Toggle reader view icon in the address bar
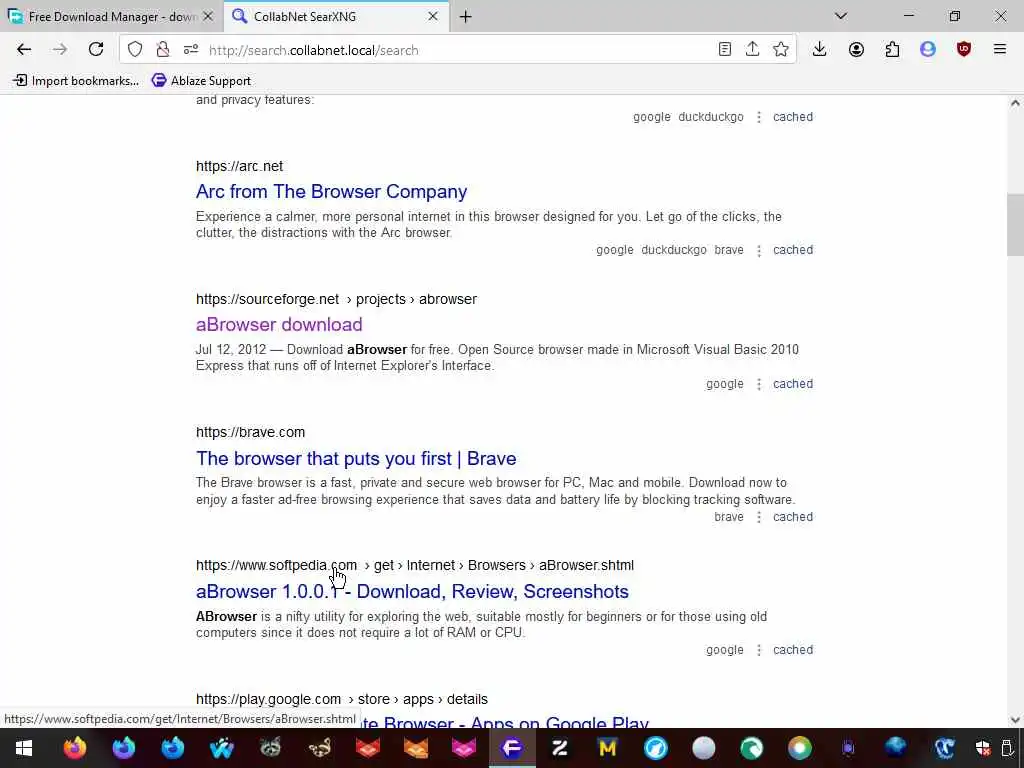 [x=724, y=50]
